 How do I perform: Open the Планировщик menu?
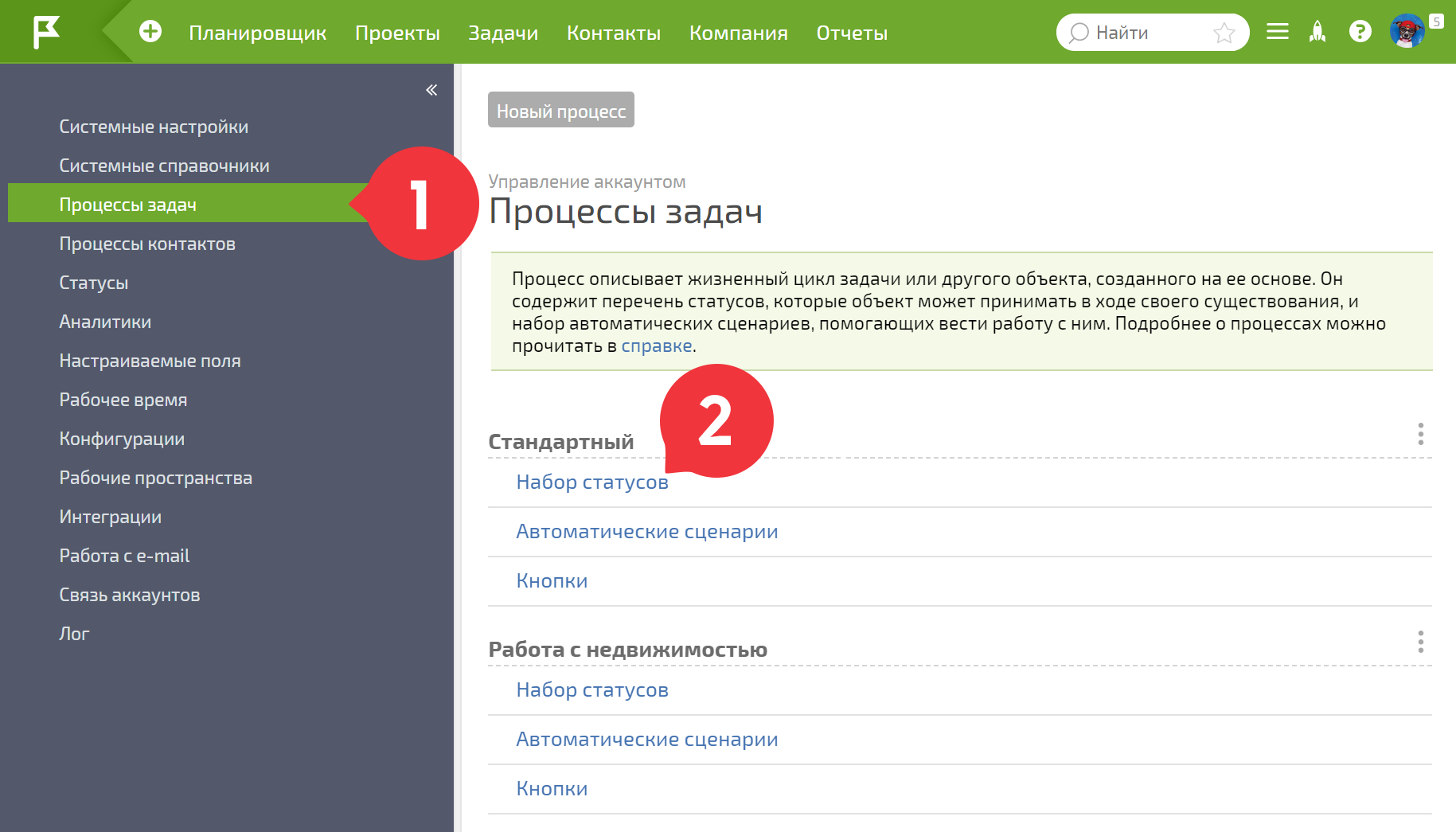click(x=258, y=33)
